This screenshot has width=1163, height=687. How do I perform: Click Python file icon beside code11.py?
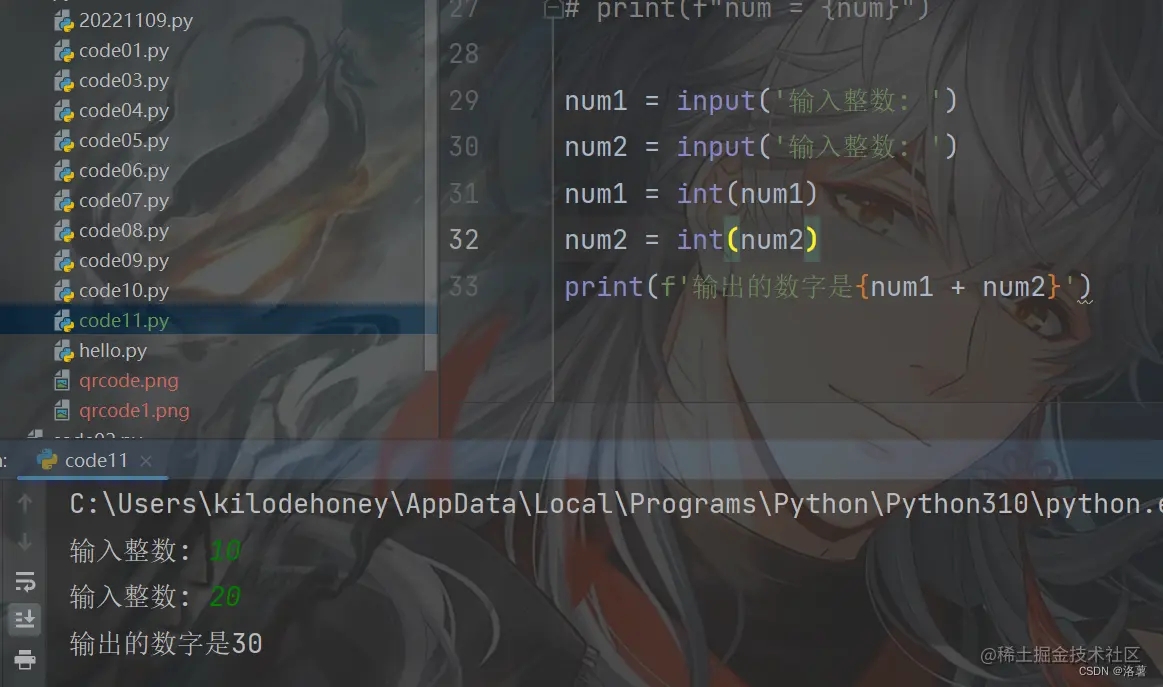click(64, 321)
